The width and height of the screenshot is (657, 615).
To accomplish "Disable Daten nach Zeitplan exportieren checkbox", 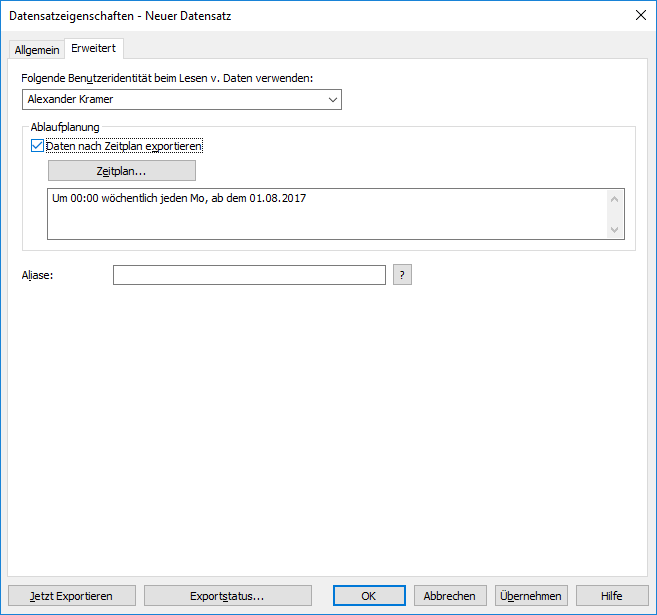I will pyautogui.click(x=38, y=146).
